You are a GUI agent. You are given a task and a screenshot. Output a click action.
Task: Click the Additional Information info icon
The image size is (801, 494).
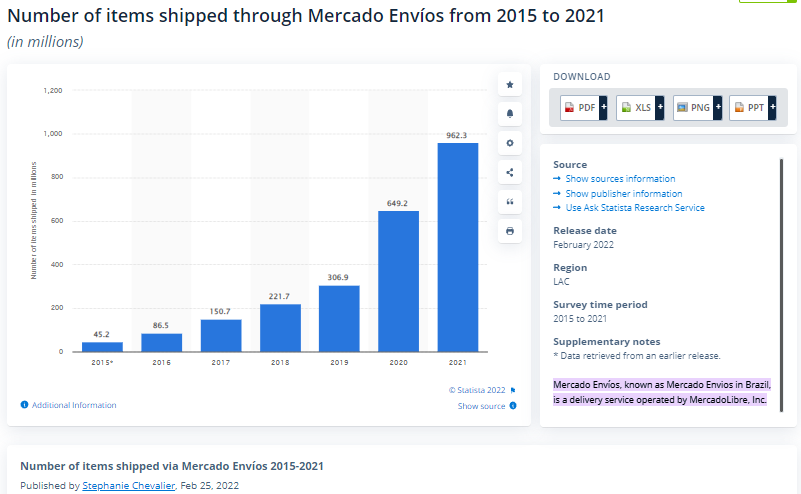25,405
